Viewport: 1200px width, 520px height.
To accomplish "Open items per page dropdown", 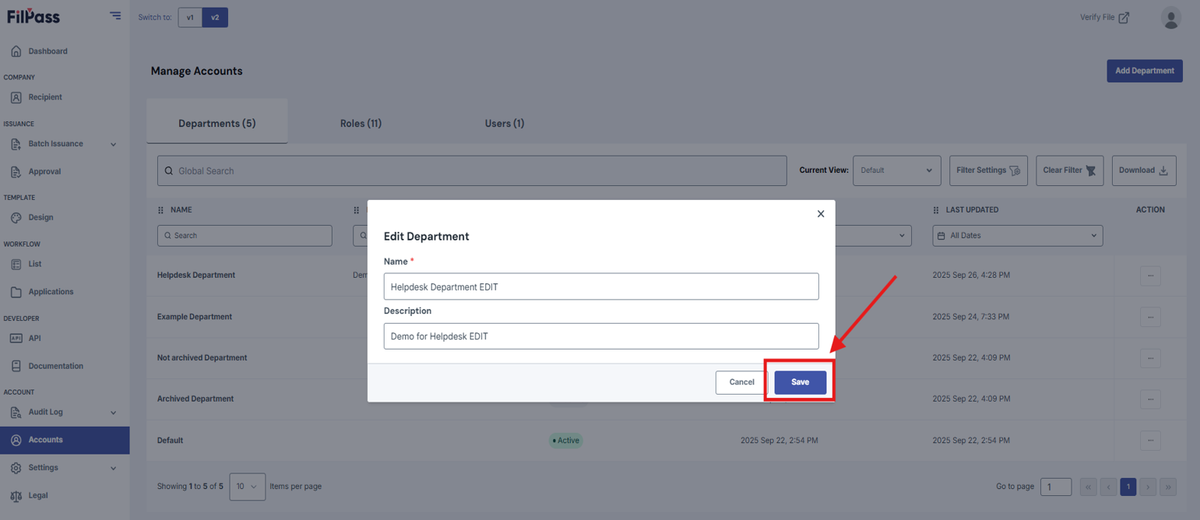I will 247,486.
